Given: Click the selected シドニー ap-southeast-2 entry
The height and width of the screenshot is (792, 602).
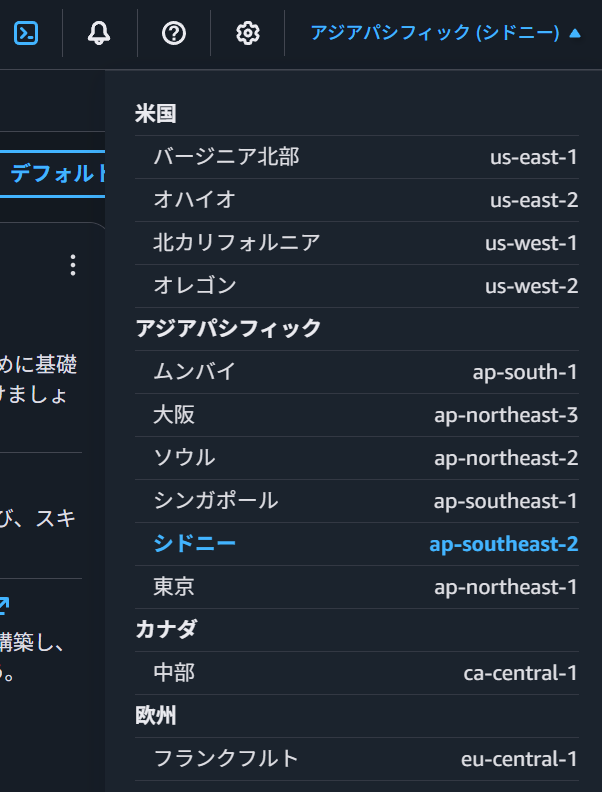Looking at the screenshot, I should [x=356, y=544].
